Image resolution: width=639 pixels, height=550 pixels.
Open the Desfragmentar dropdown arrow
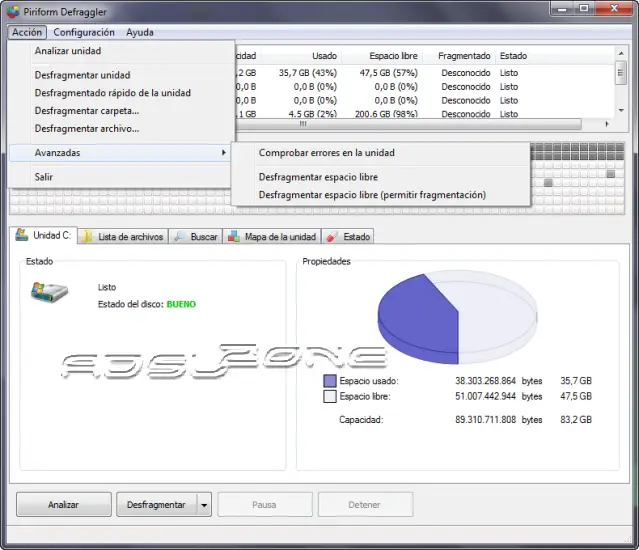204,505
